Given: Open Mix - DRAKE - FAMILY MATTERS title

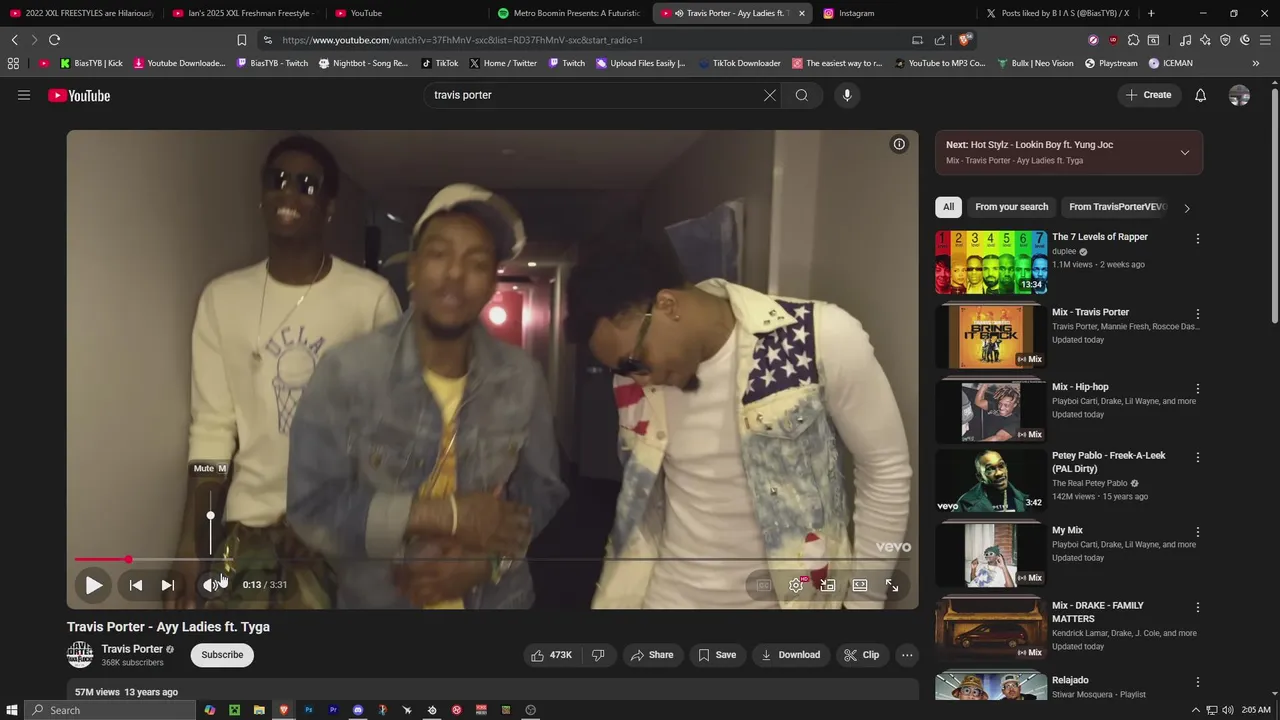Looking at the screenshot, I should tap(1098, 612).
